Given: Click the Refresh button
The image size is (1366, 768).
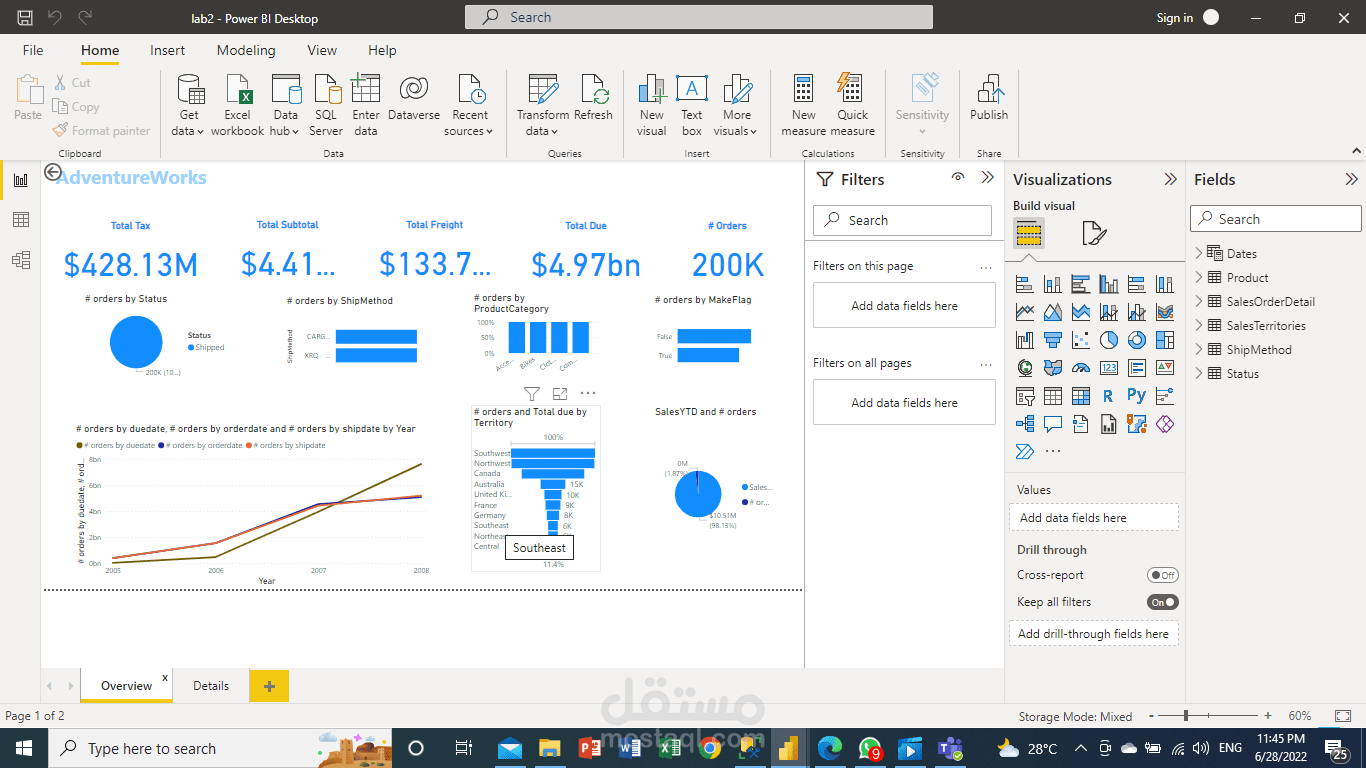Looking at the screenshot, I should (593, 97).
